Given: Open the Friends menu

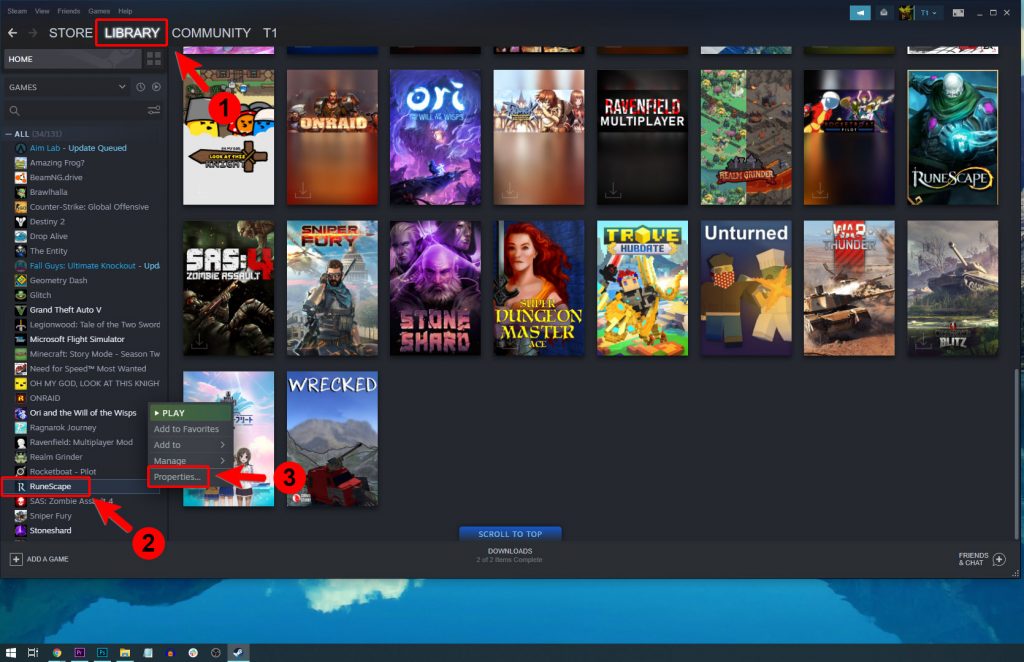Looking at the screenshot, I should 69,11.
